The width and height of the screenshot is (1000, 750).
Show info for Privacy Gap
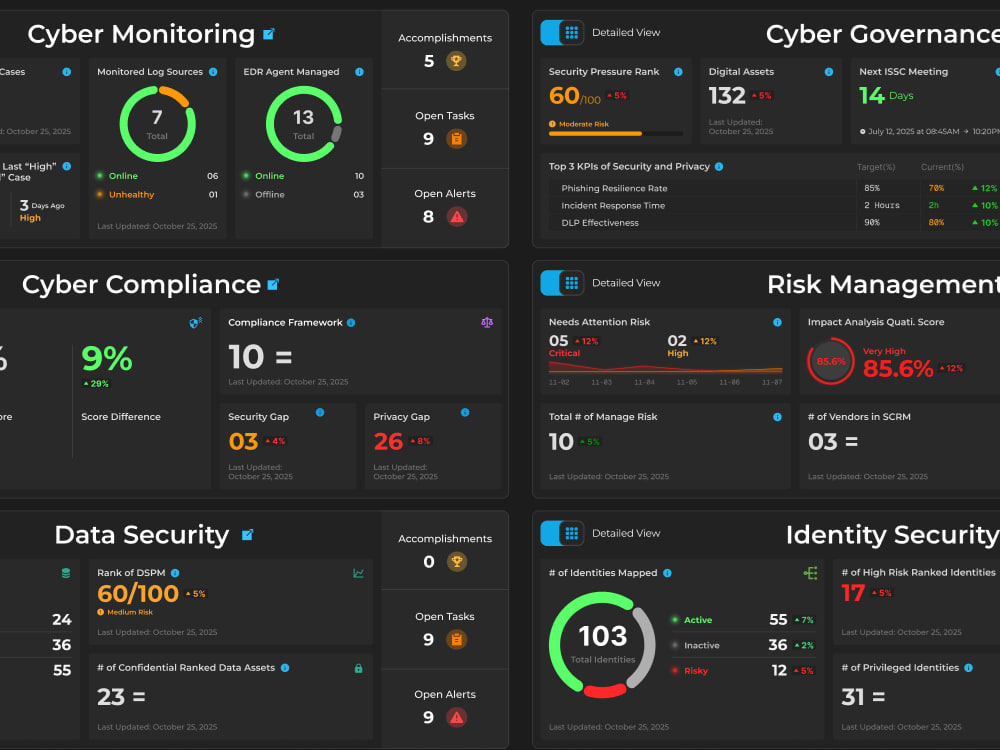tap(465, 413)
